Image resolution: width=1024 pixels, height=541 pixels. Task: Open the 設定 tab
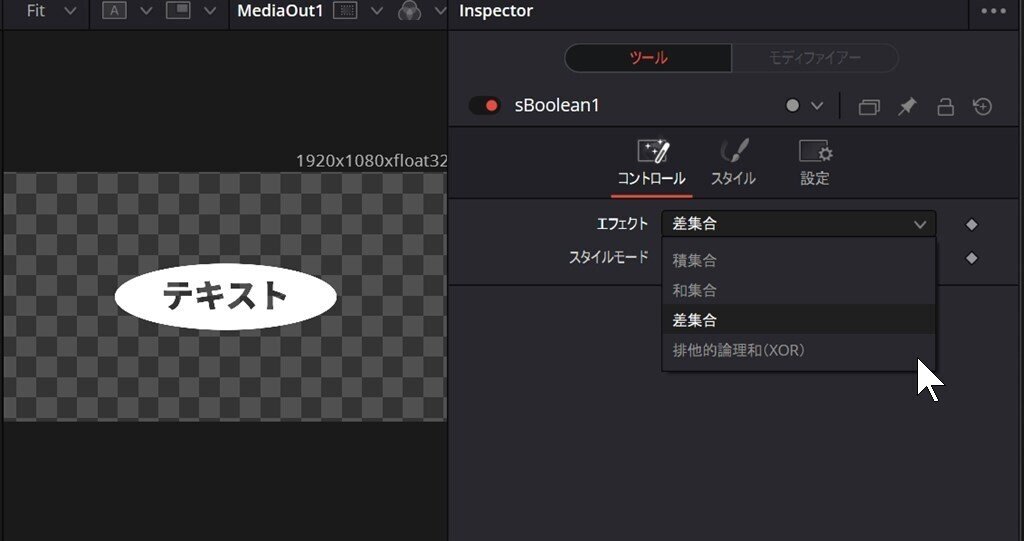[x=815, y=163]
